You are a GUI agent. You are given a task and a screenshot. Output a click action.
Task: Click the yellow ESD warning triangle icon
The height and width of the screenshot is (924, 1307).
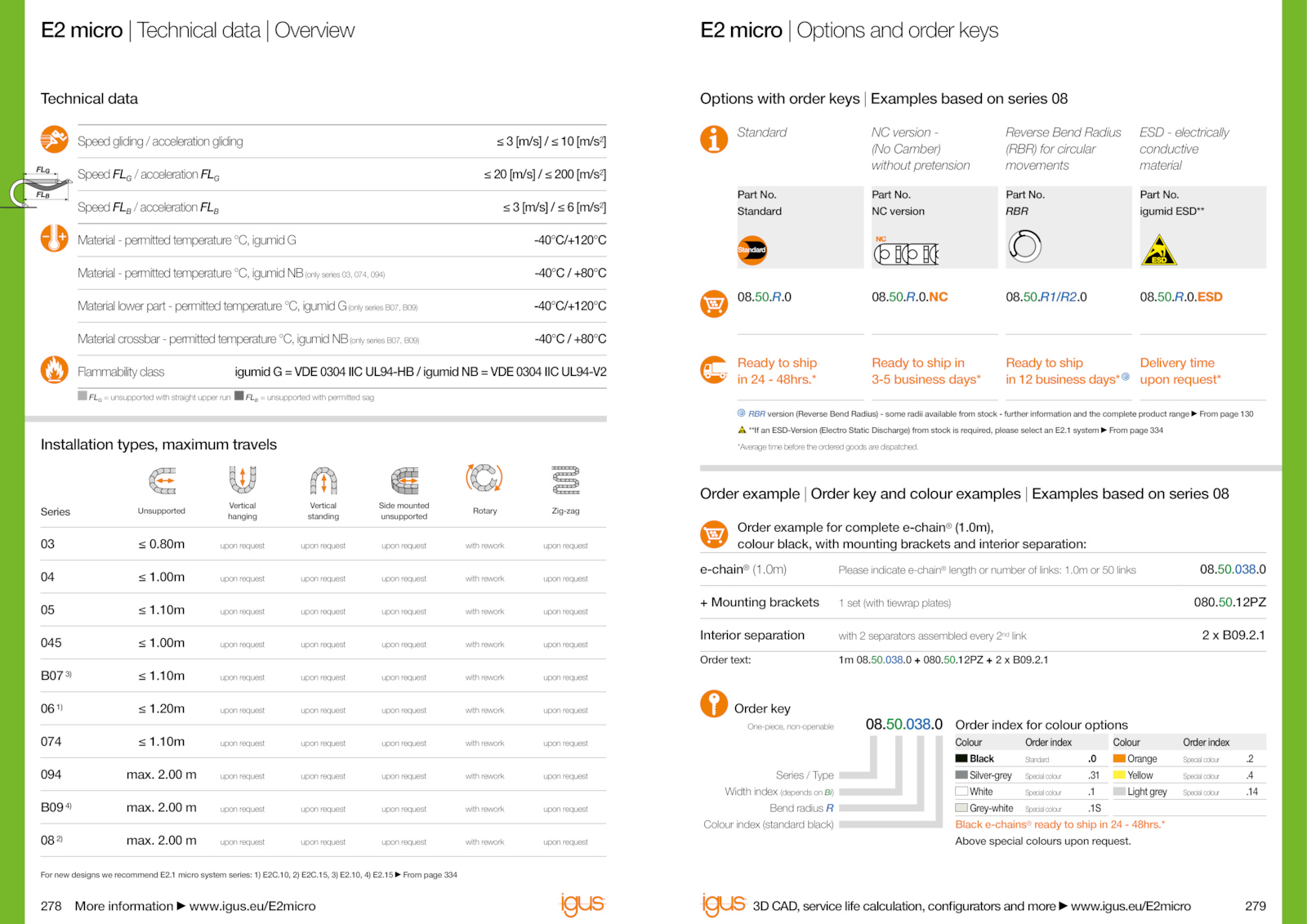[x=1158, y=250]
